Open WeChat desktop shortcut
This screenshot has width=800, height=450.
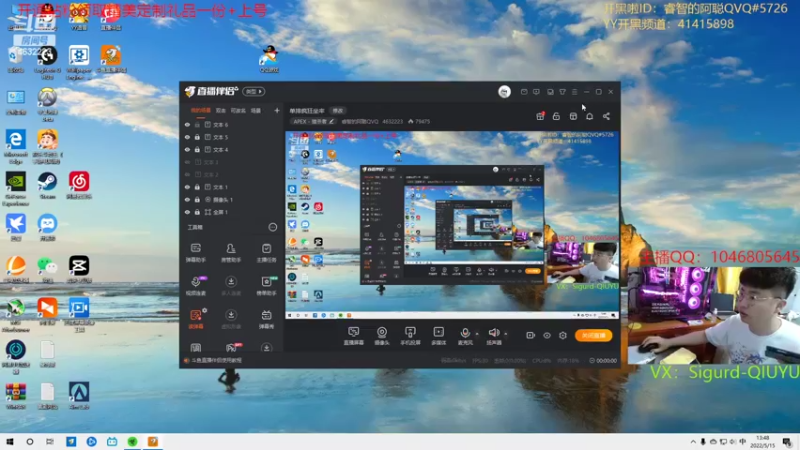tap(47, 270)
